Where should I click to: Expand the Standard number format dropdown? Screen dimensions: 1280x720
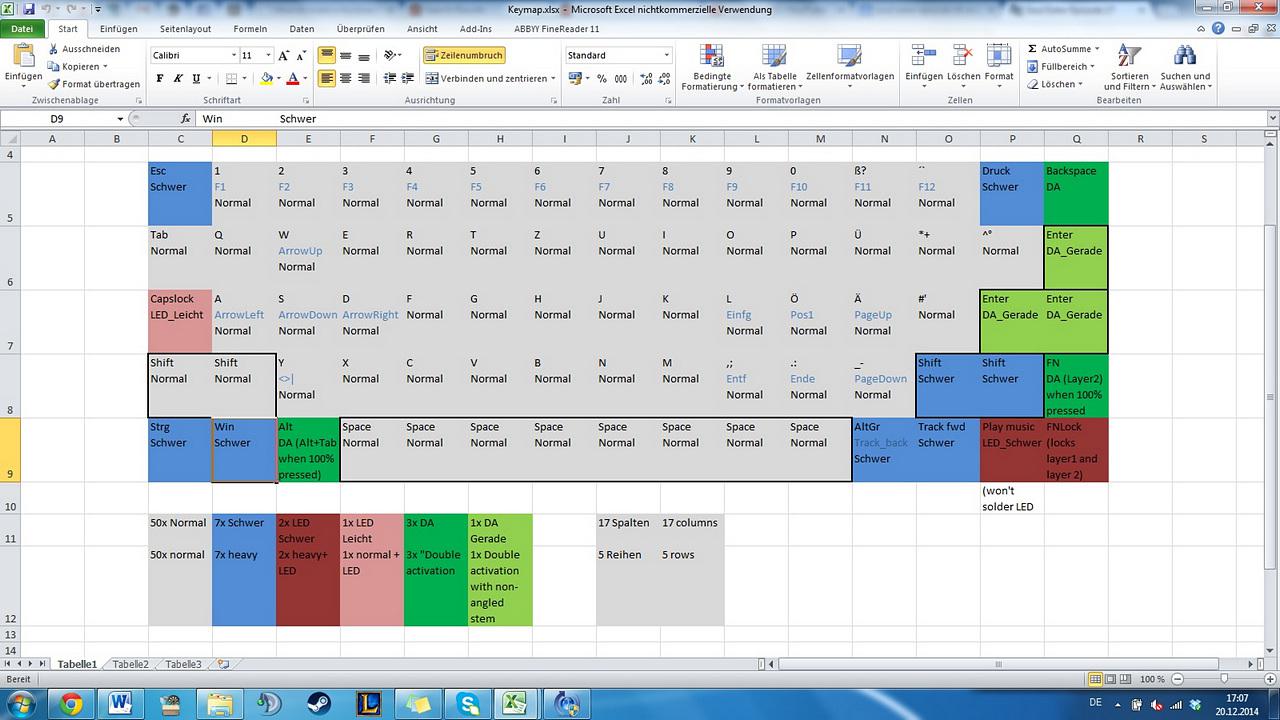pos(666,55)
